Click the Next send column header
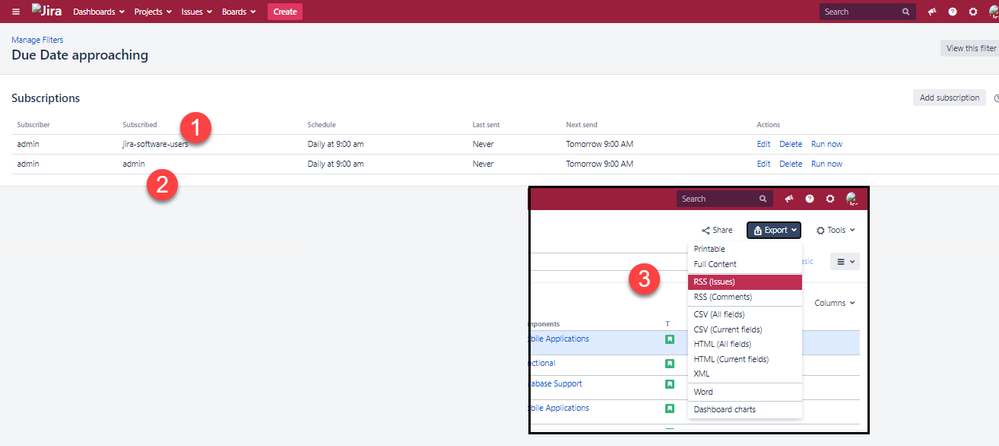999x446 pixels. coord(582,125)
